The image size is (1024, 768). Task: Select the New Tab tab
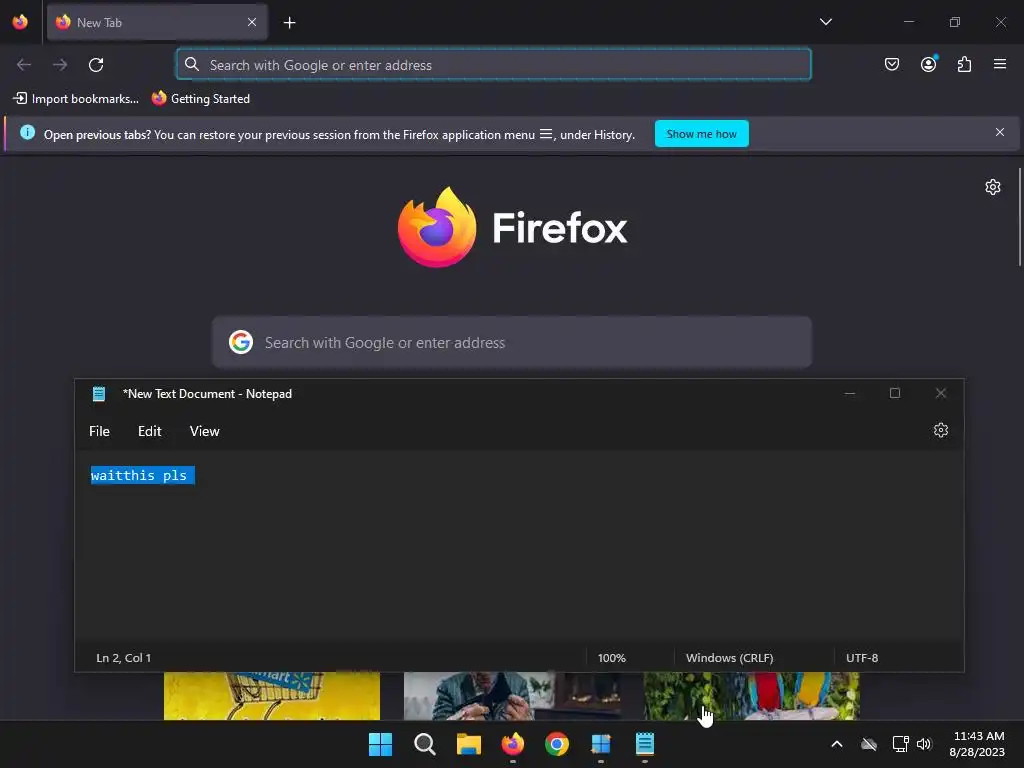click(157, 22)
